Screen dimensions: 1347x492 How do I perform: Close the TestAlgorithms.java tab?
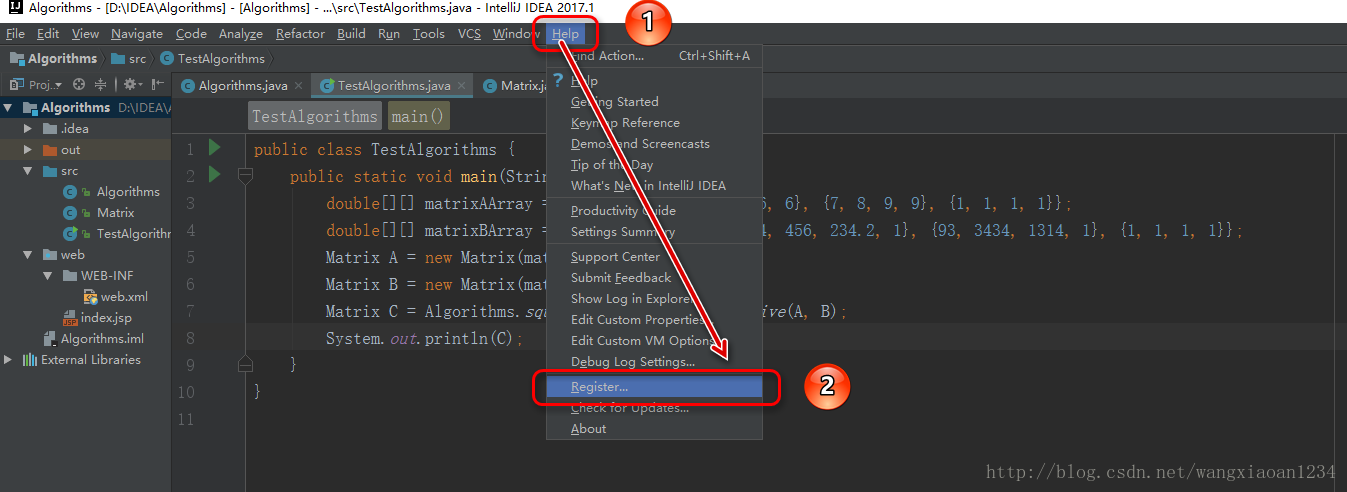tap(461, 86)
